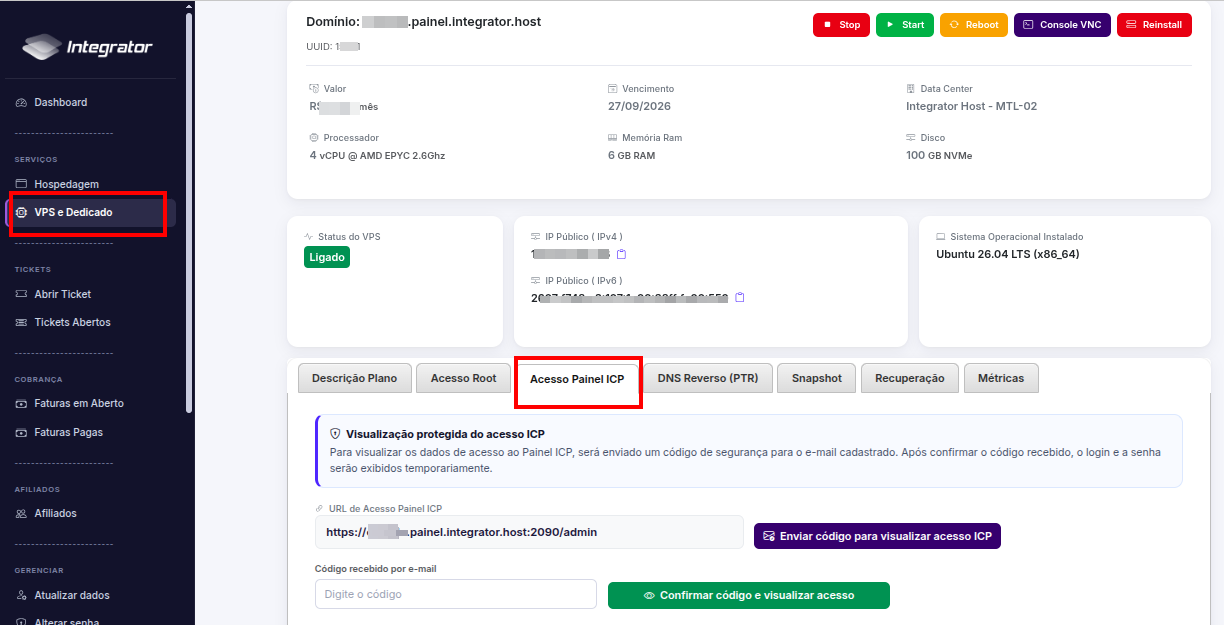Click the 27/09/2026 due date
Screen dimensions: 1224x625
(x=641, y=106)
